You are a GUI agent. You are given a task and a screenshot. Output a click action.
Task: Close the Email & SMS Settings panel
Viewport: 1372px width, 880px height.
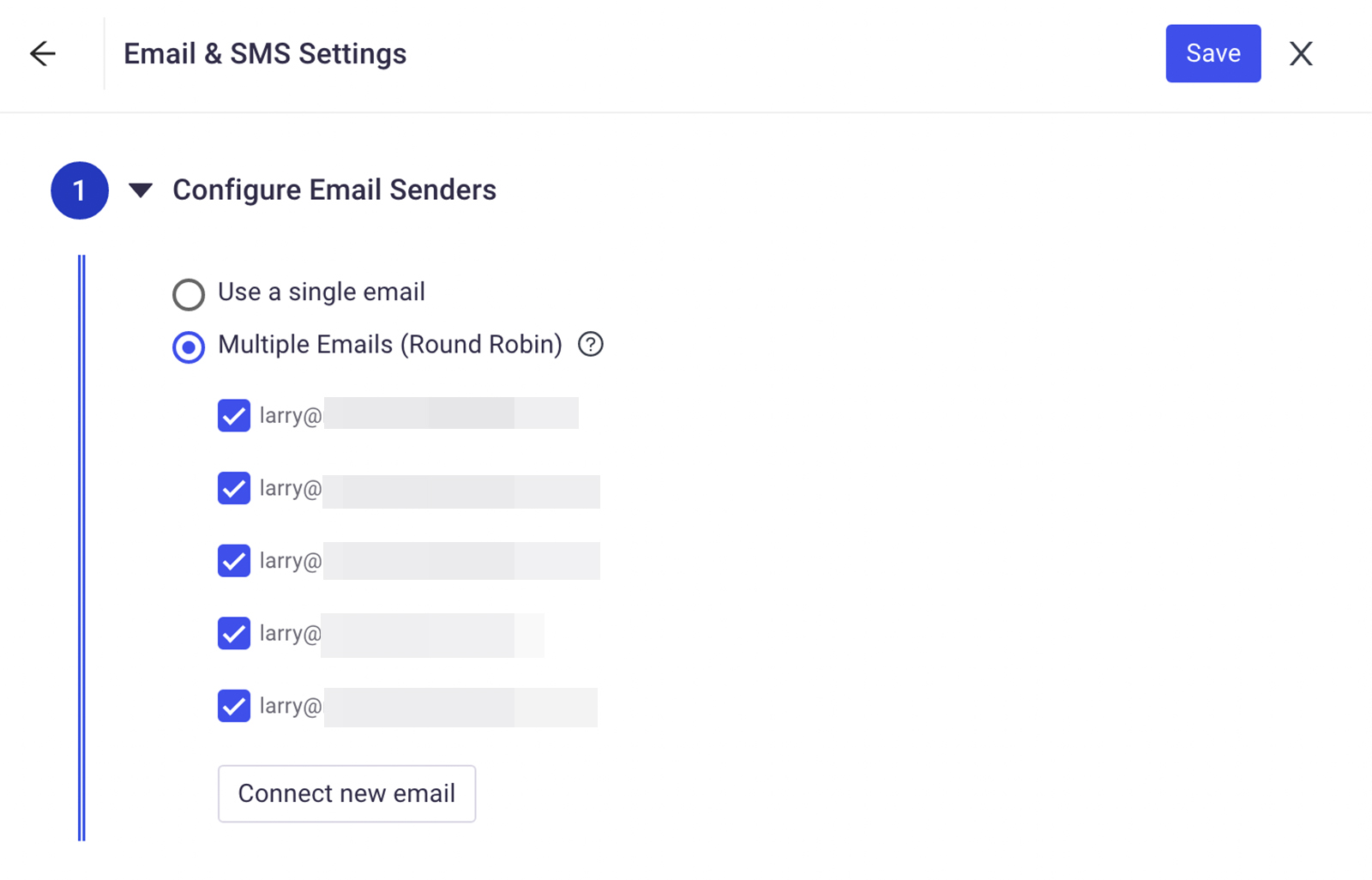1301,53
